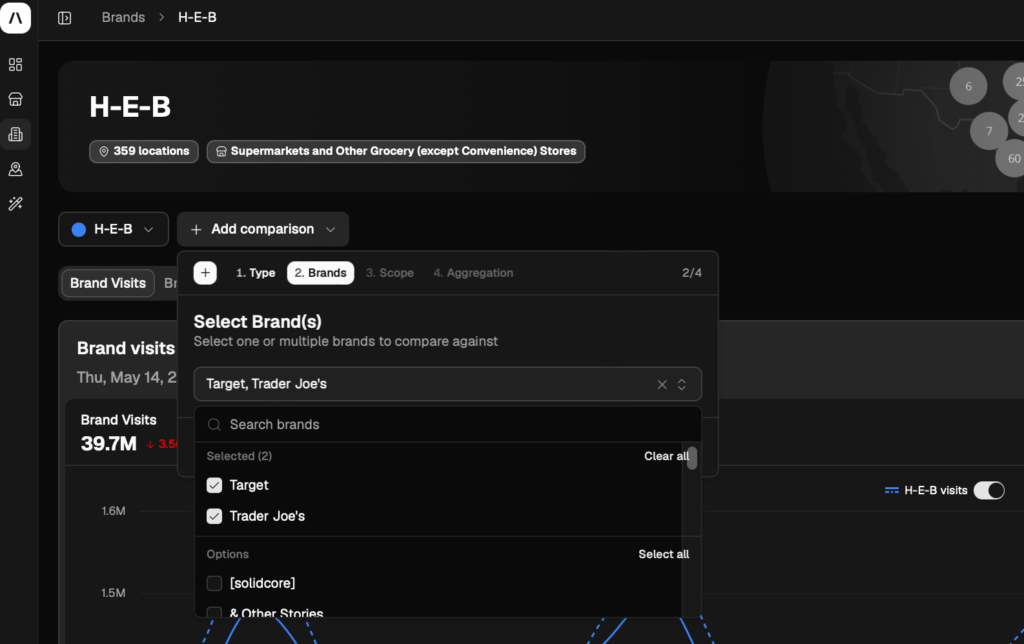Click the brand list scrollbar thumb

[692, 457]
